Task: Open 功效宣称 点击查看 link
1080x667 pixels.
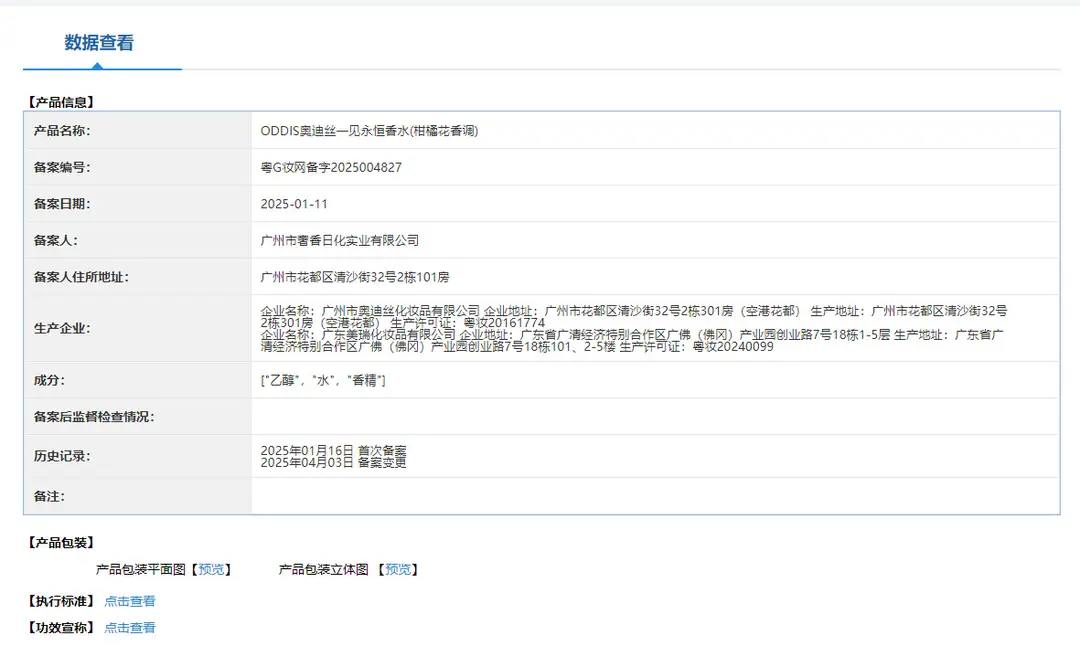Action: (129, 628)
